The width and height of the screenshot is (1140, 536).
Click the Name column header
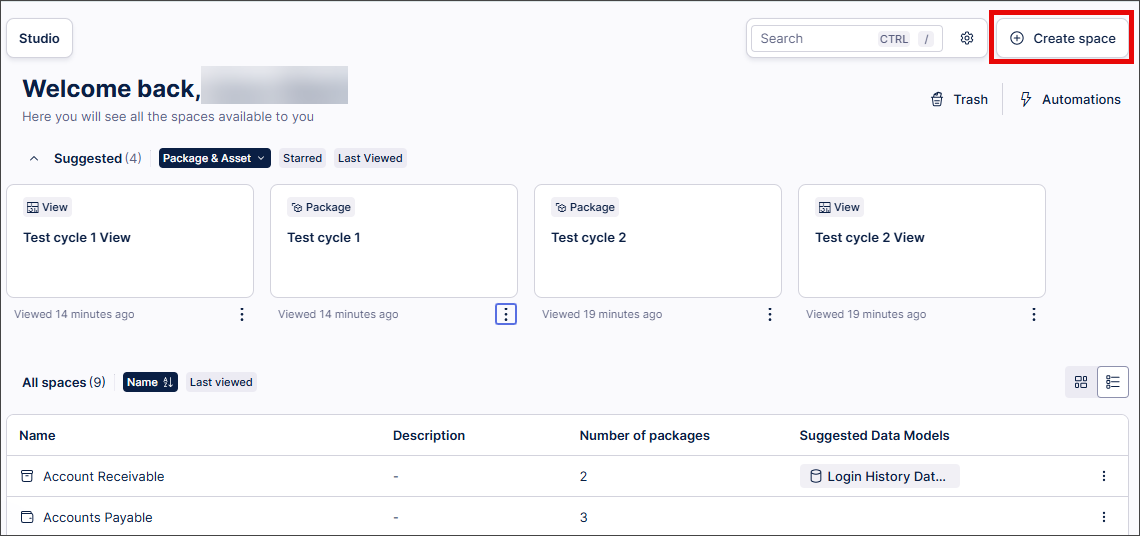pyautogui.click(x=37, y=436)
